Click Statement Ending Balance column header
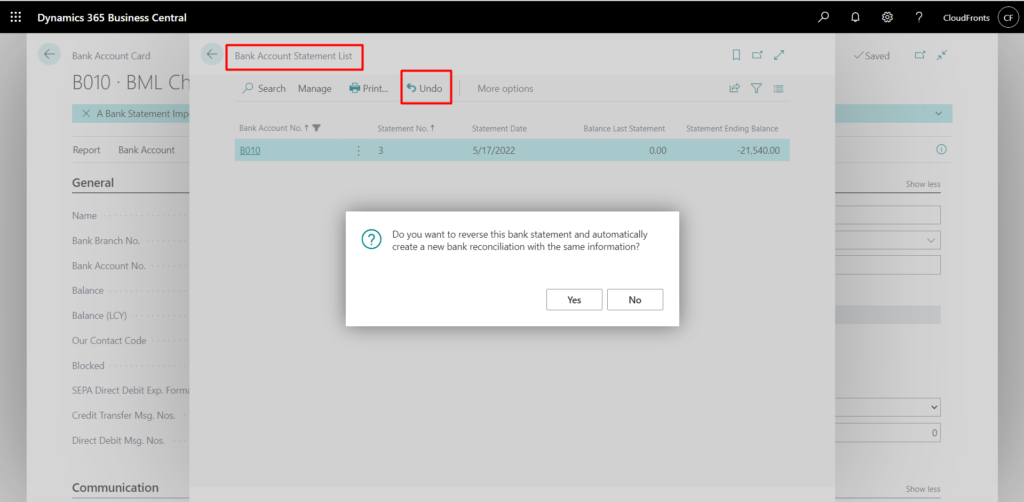1024x502 pixels. pos(732,128)
